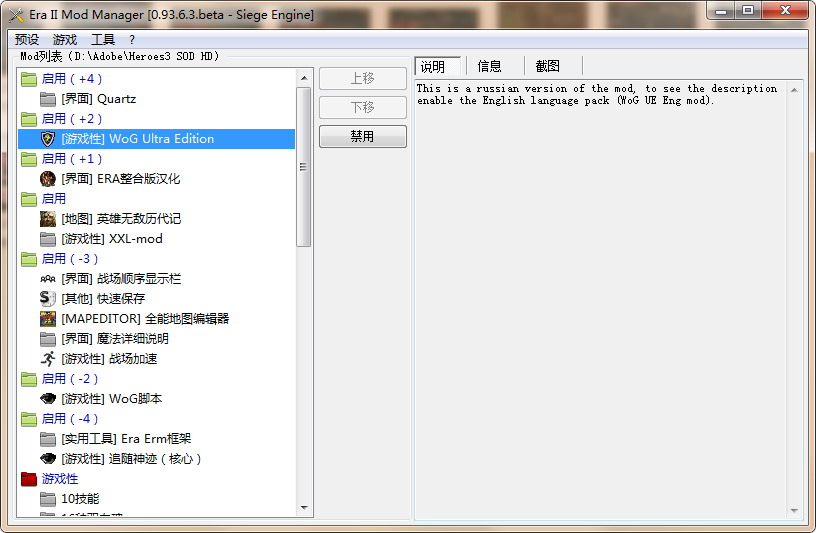Click the ERA整合版汉化 mod icon
The height and width of the screenshot is (533, 816).
point(48,179)
